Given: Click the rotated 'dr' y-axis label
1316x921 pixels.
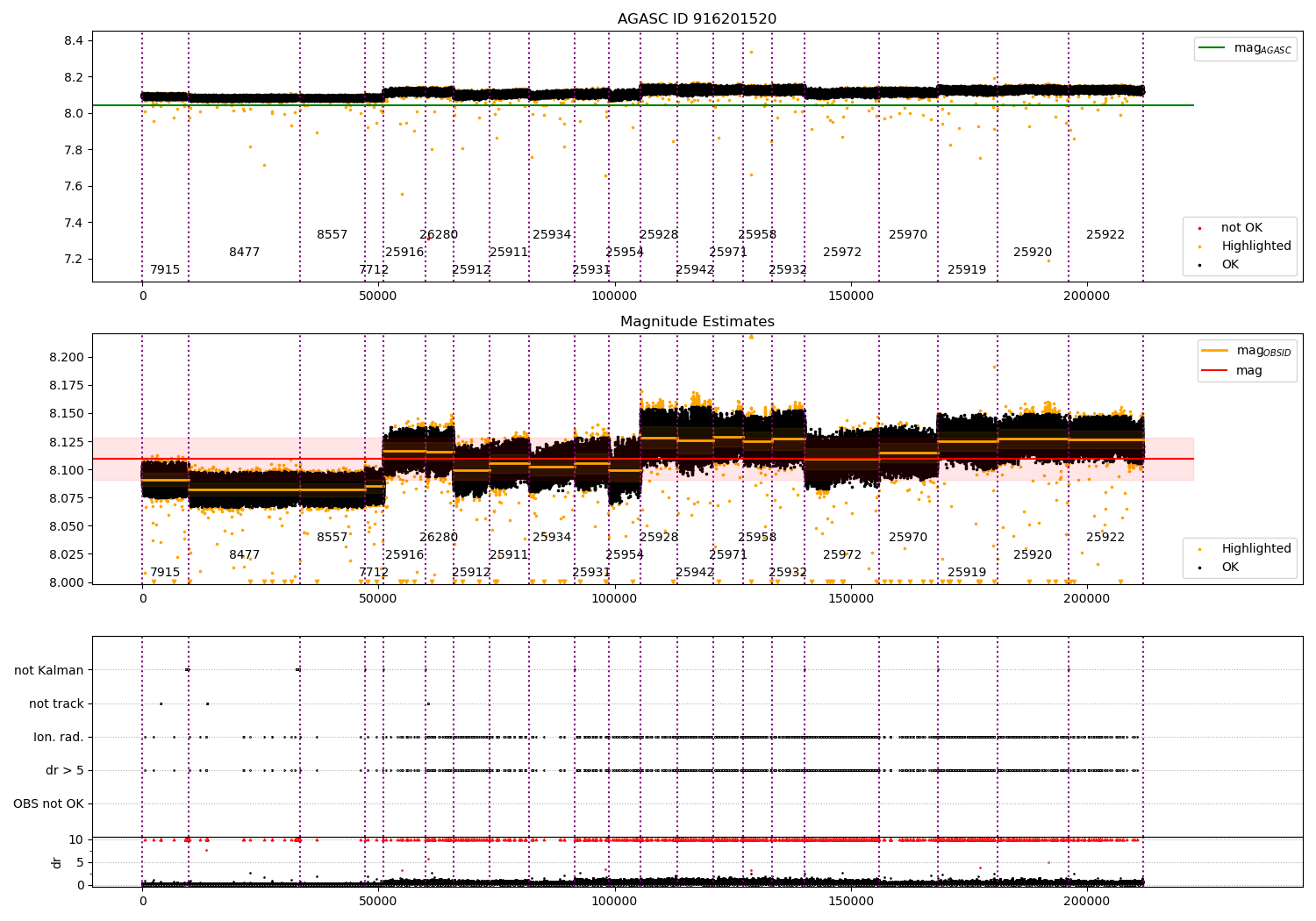Looking at the screenshot, I should click(x=57, y=862).
